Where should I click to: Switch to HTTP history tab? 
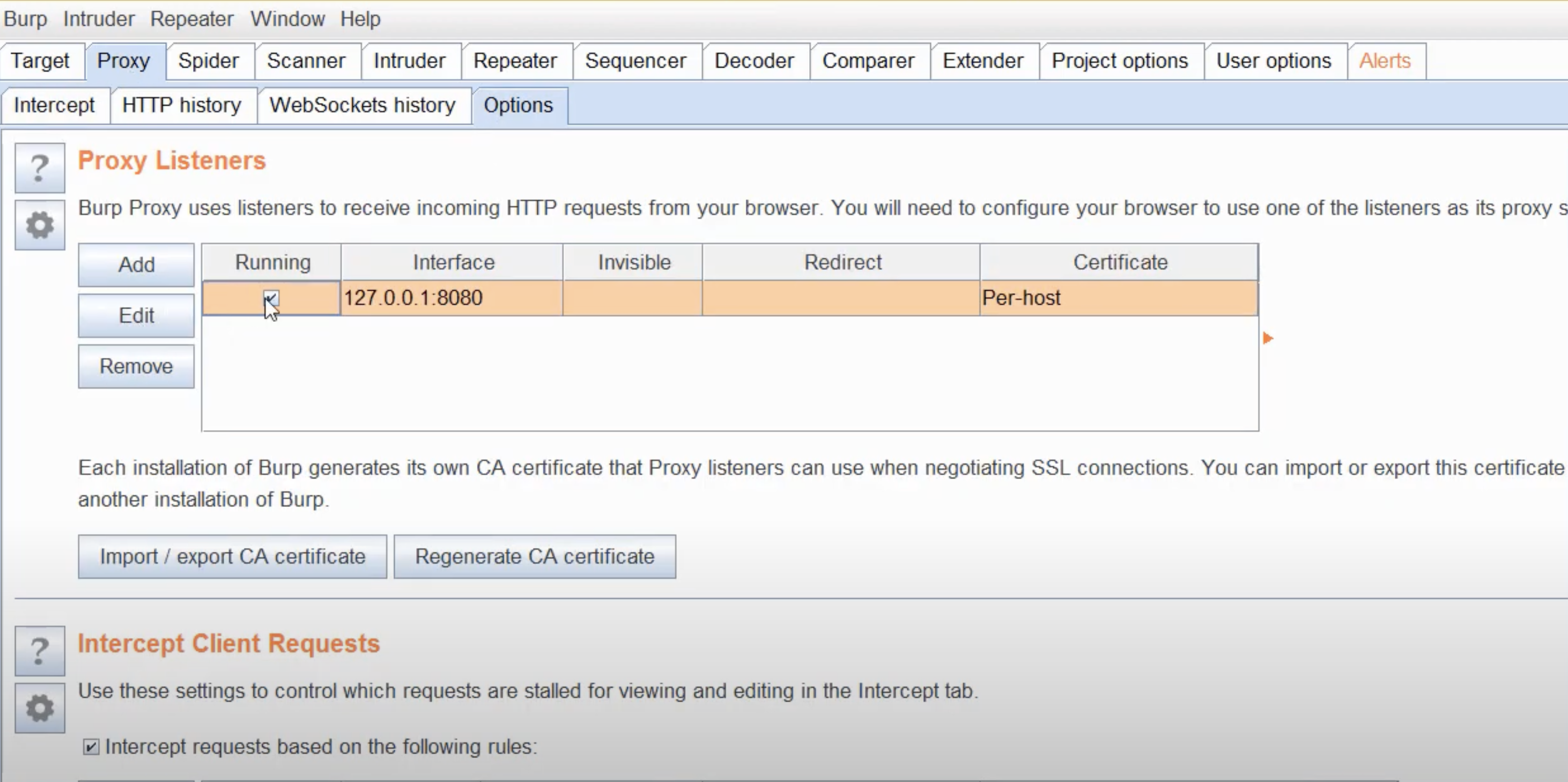(181, 105)
